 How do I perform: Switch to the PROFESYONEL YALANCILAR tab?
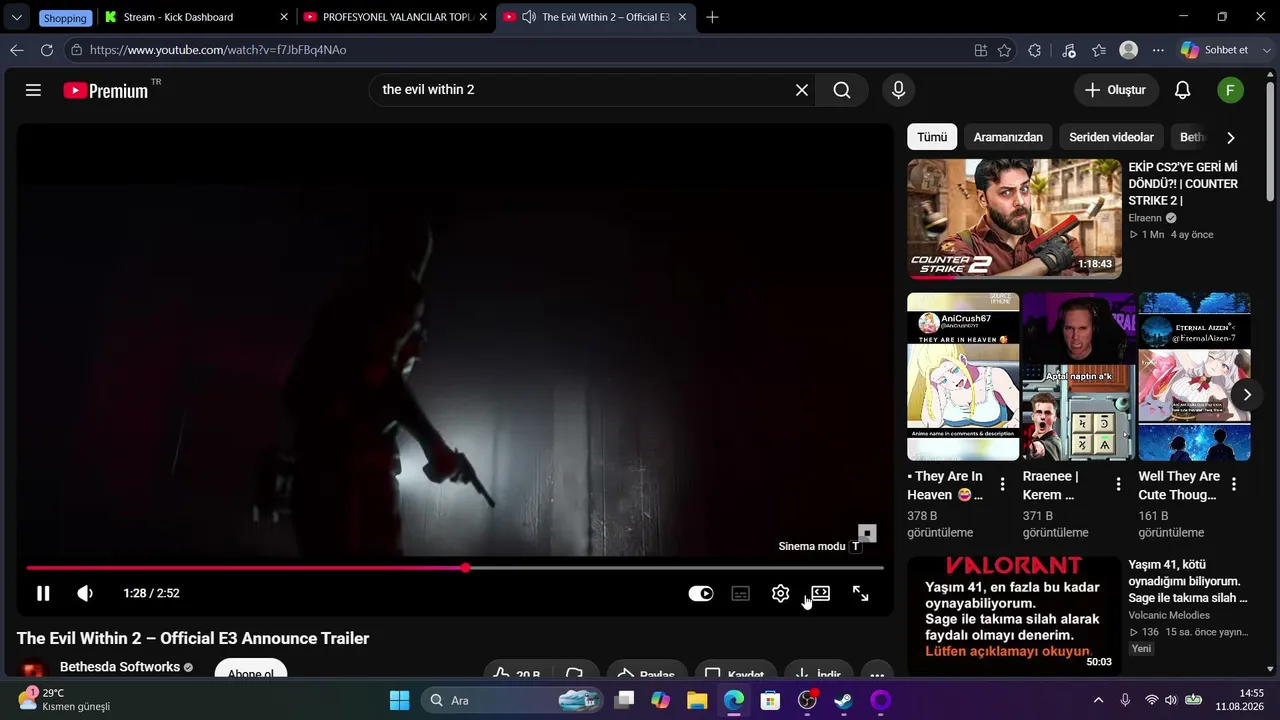tap(393, 17)
